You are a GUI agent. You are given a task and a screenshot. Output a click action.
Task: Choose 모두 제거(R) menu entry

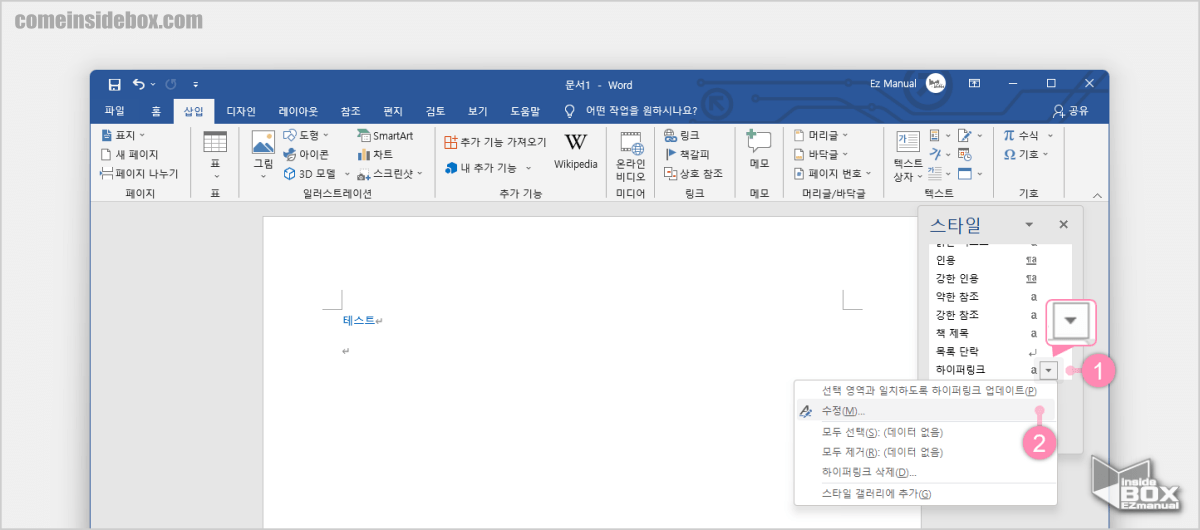click(925, 452)
